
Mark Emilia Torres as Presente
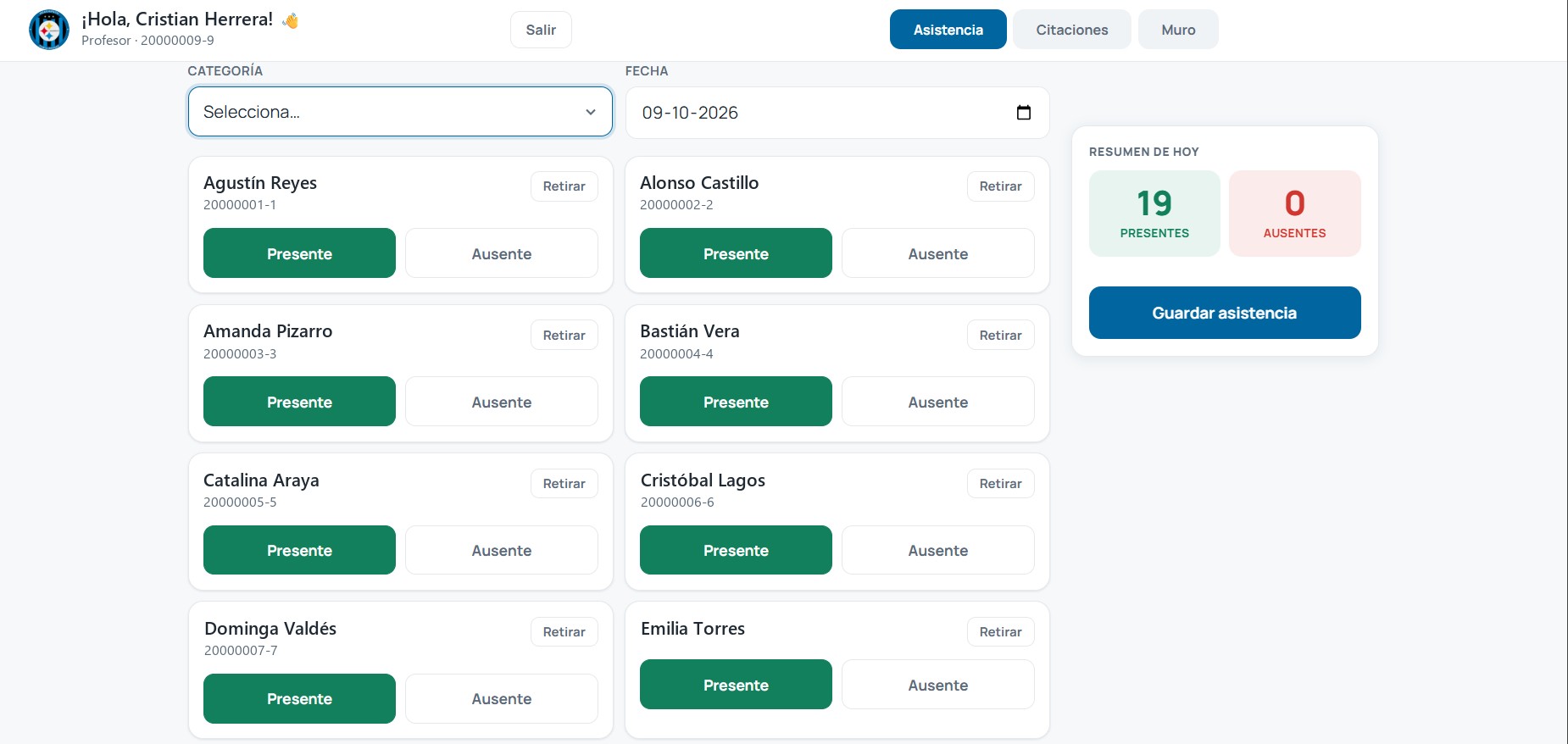(736, 685)
